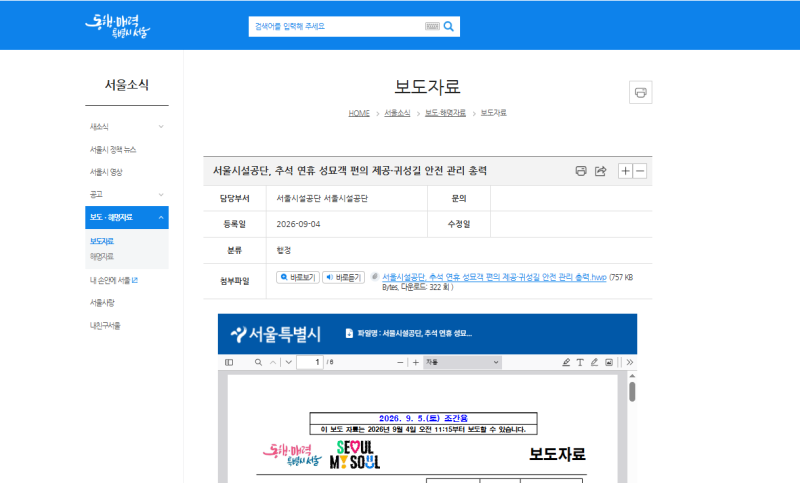Select the pen draw tool in the viewer

594,362
